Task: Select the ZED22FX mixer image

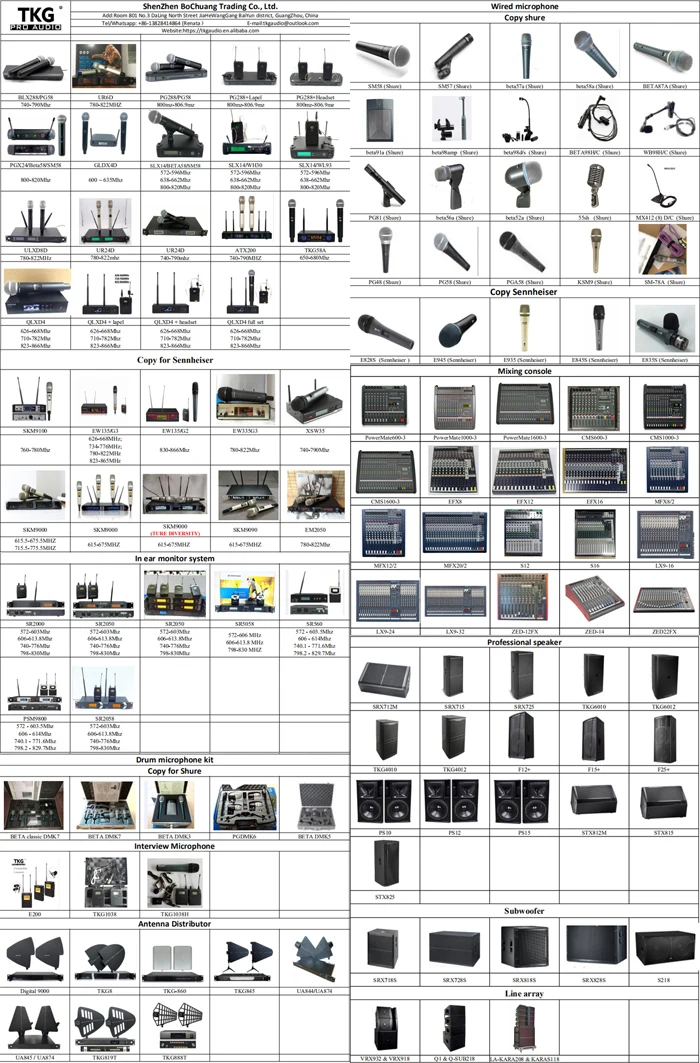Action: [663, 599]
